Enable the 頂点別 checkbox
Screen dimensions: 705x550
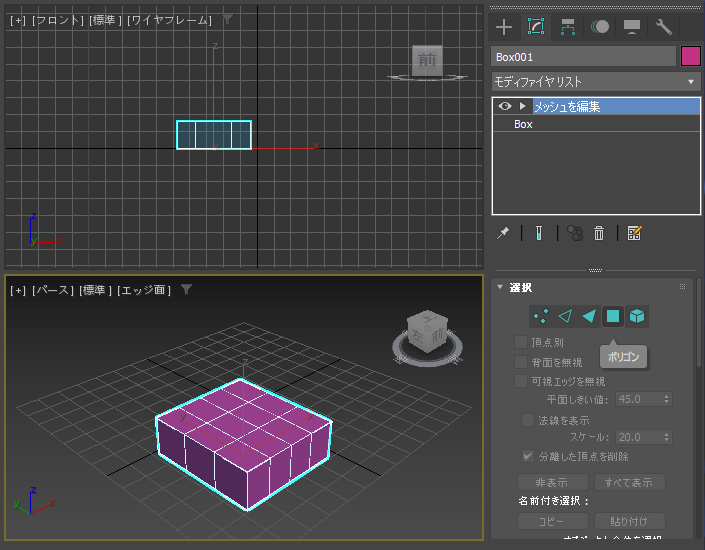pyautogui.click(x=521, y=342)
